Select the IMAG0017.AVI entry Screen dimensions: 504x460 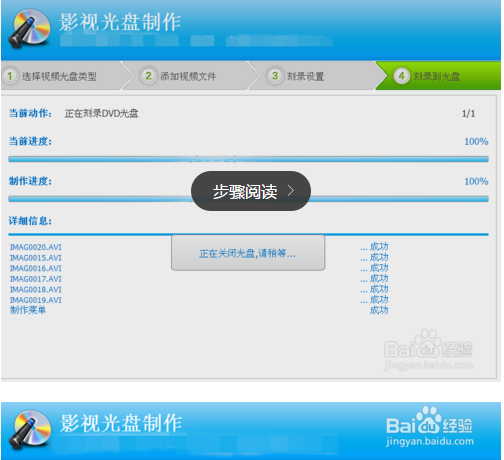tap(36, 279)
